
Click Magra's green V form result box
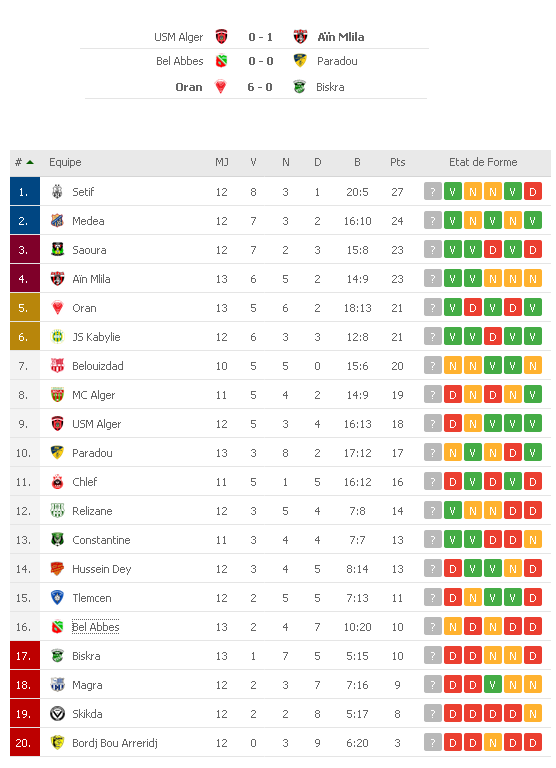coord(492,685)
